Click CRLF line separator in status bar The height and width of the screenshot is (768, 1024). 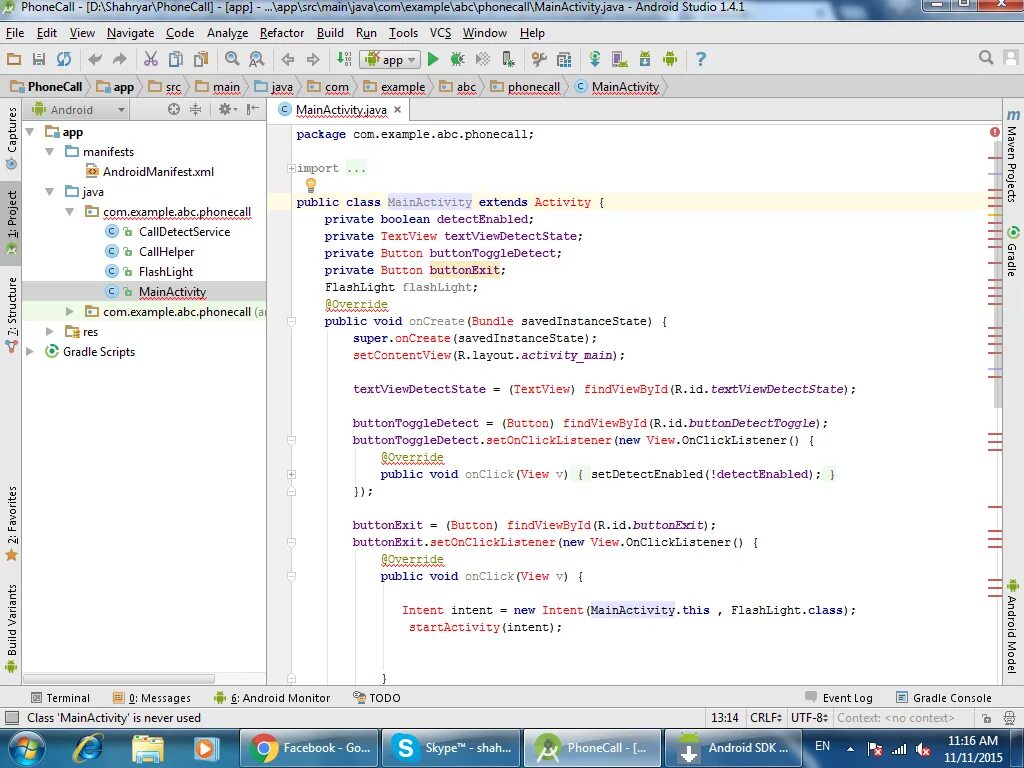pos(765,718)
